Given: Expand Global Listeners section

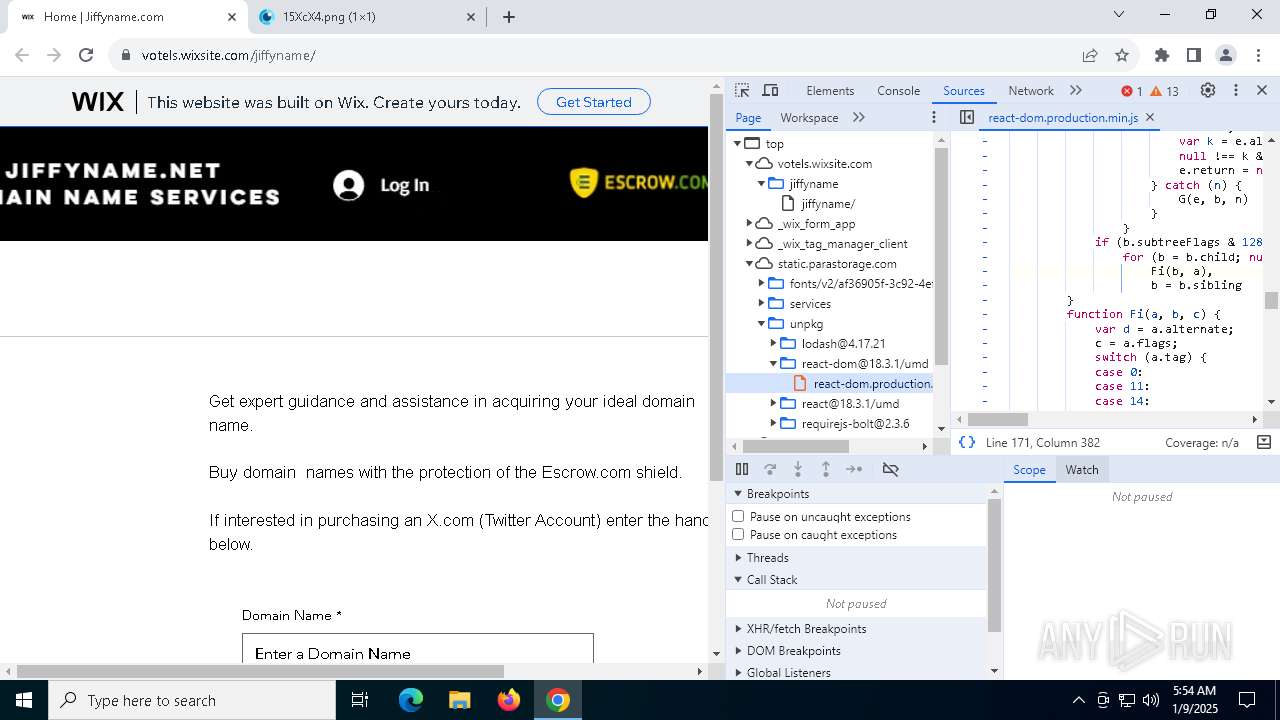Looking at the screenshot, I should pyautogui.click(x=739, y=673).
